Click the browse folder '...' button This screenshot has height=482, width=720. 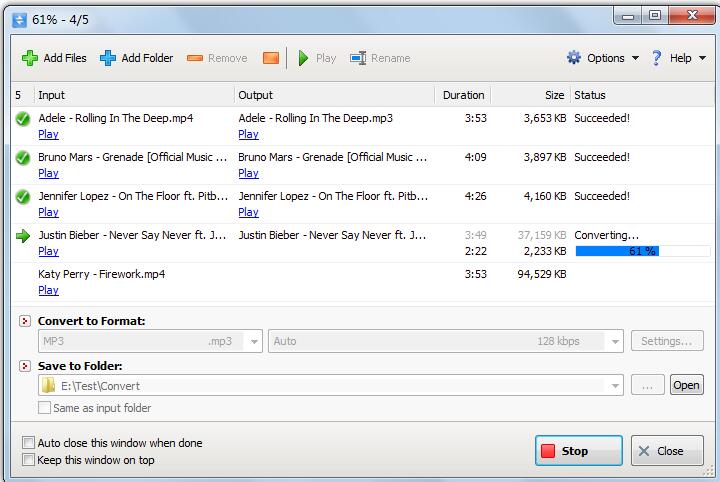(647, 385)
